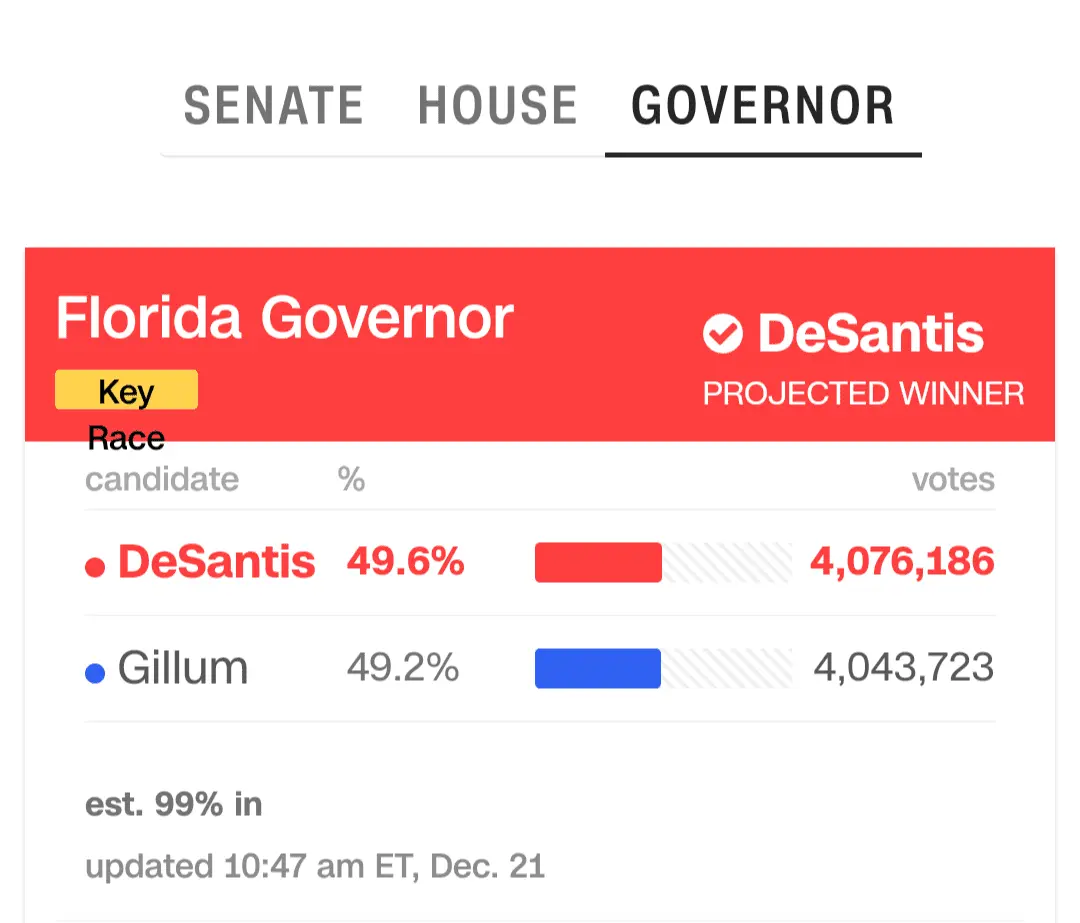This screenshot has width=1080, height=923.
Task: Click the DeSantis projected winner name
Action: pyautogui.click(x=870, y=334)
